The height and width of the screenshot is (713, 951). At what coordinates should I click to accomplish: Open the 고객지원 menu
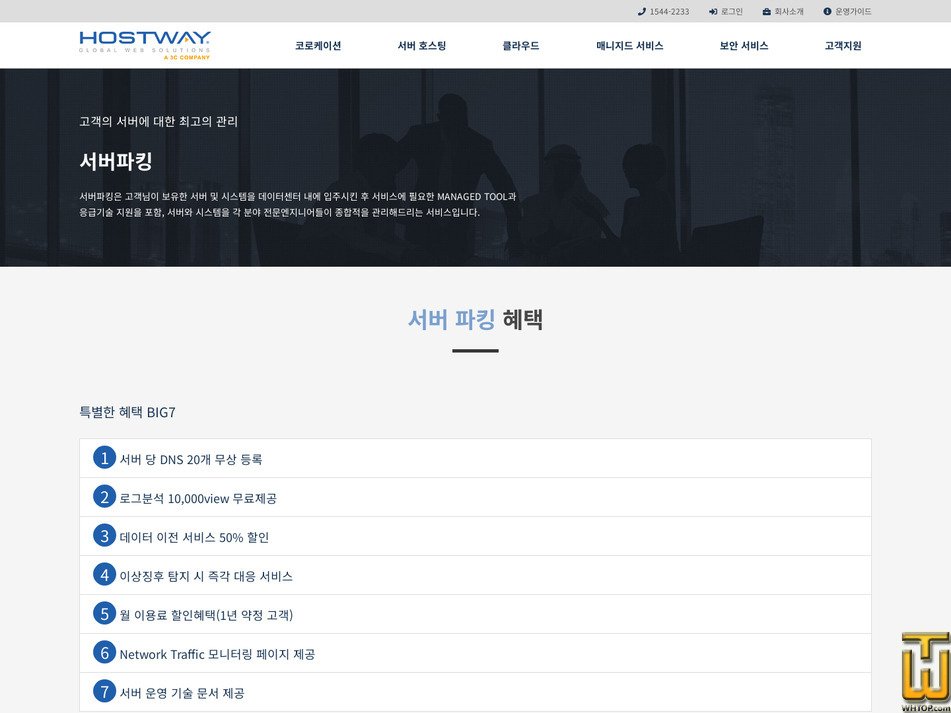coord(843,45)
